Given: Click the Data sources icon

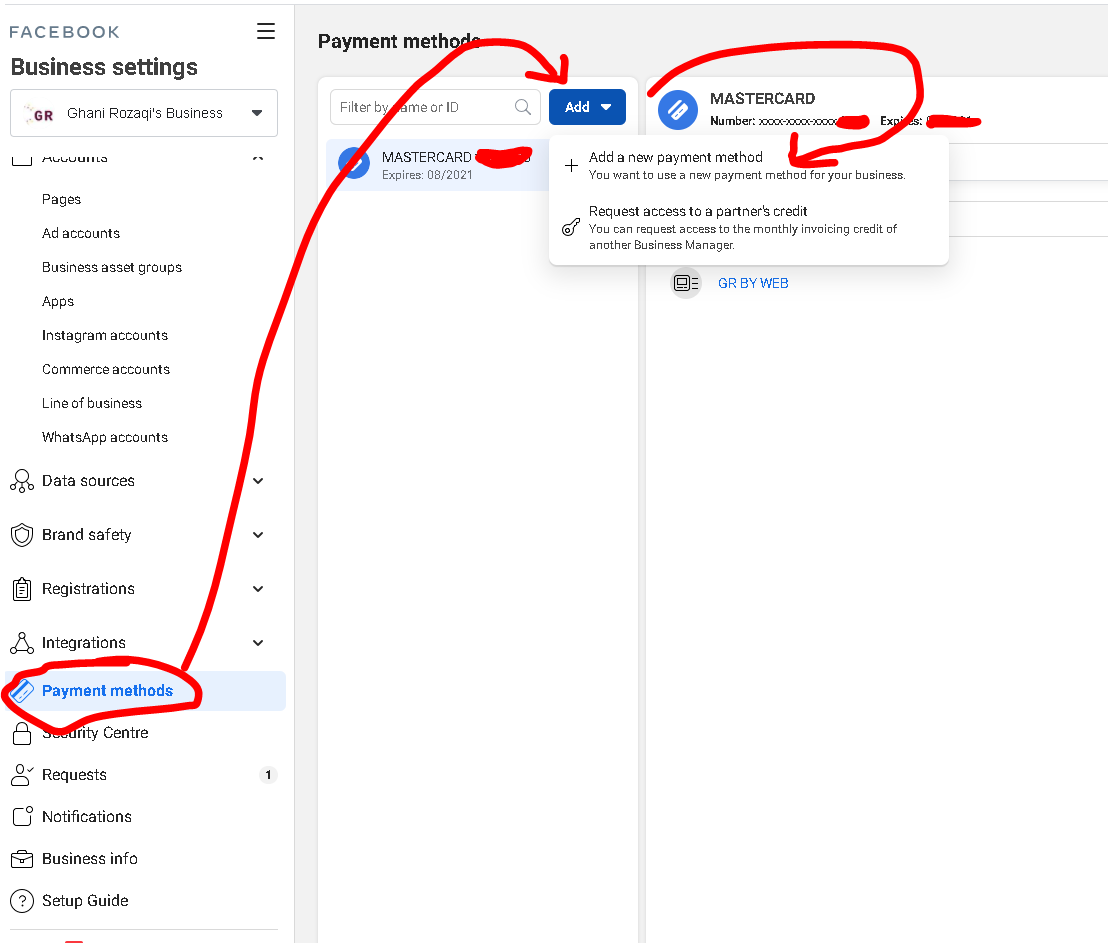Looking at the screenshot, I should point(22,481).
